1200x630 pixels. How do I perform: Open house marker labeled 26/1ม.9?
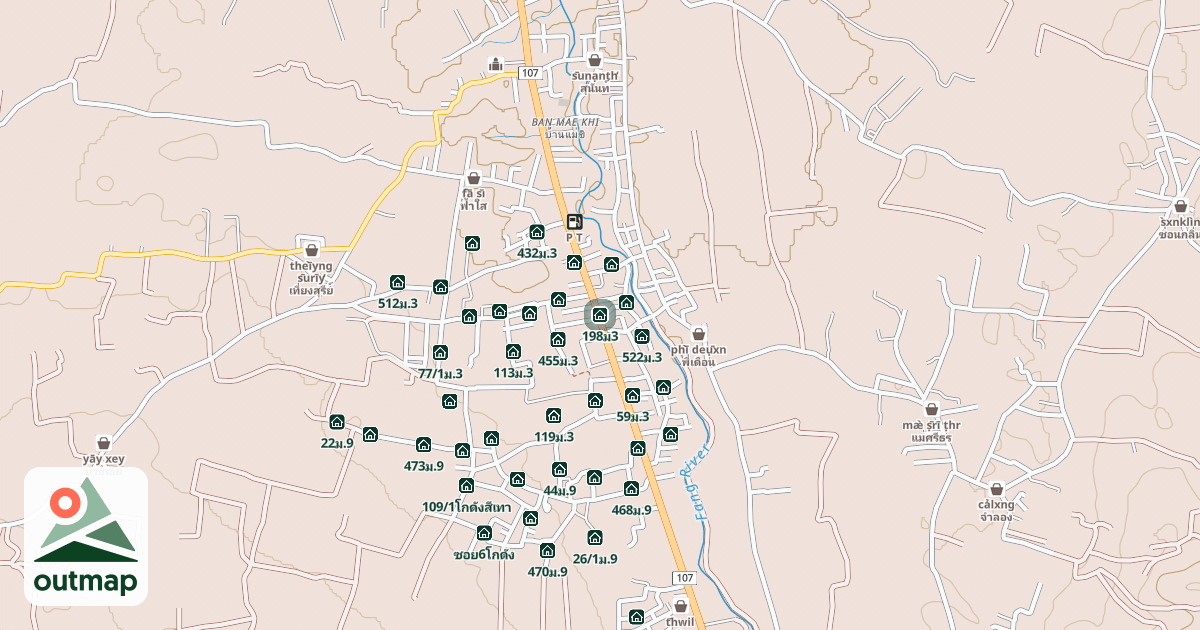click(596, 538)
